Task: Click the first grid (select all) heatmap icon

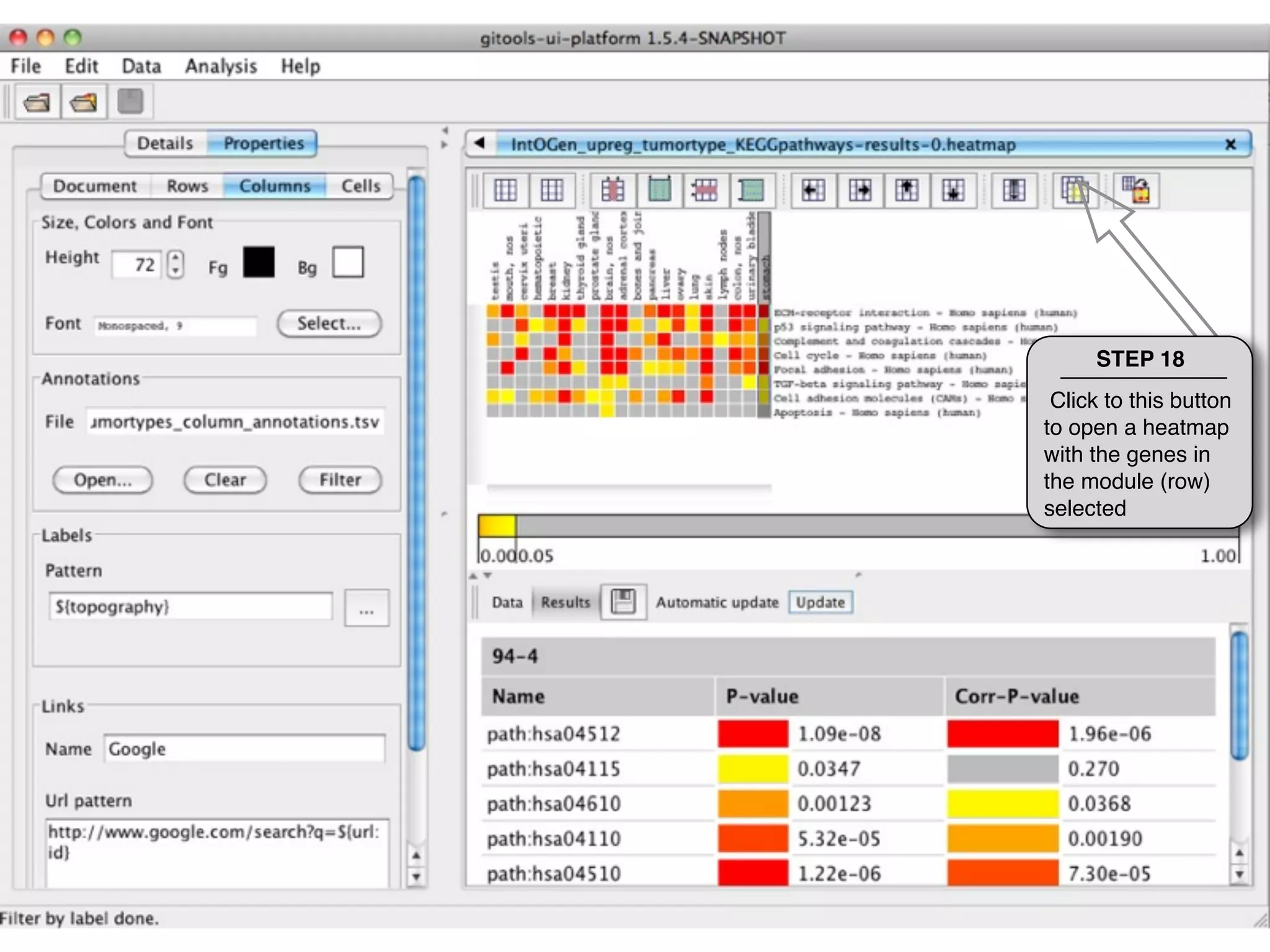Action: 505,190
